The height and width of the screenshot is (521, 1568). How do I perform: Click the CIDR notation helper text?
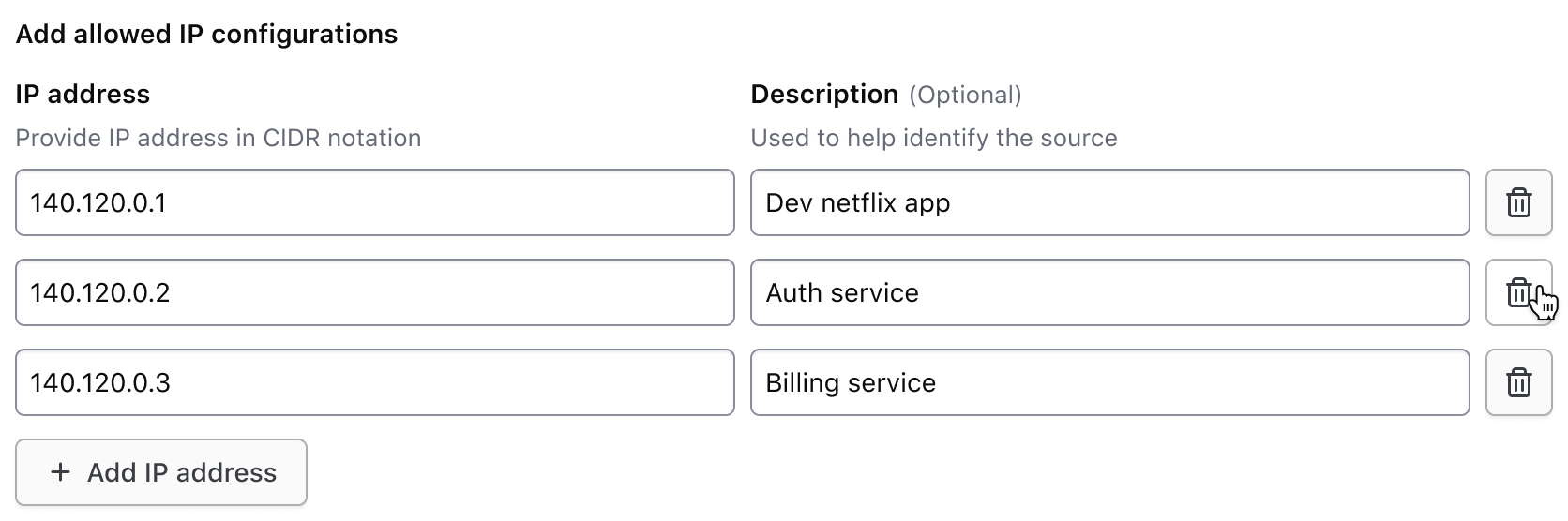coord(218,138)
